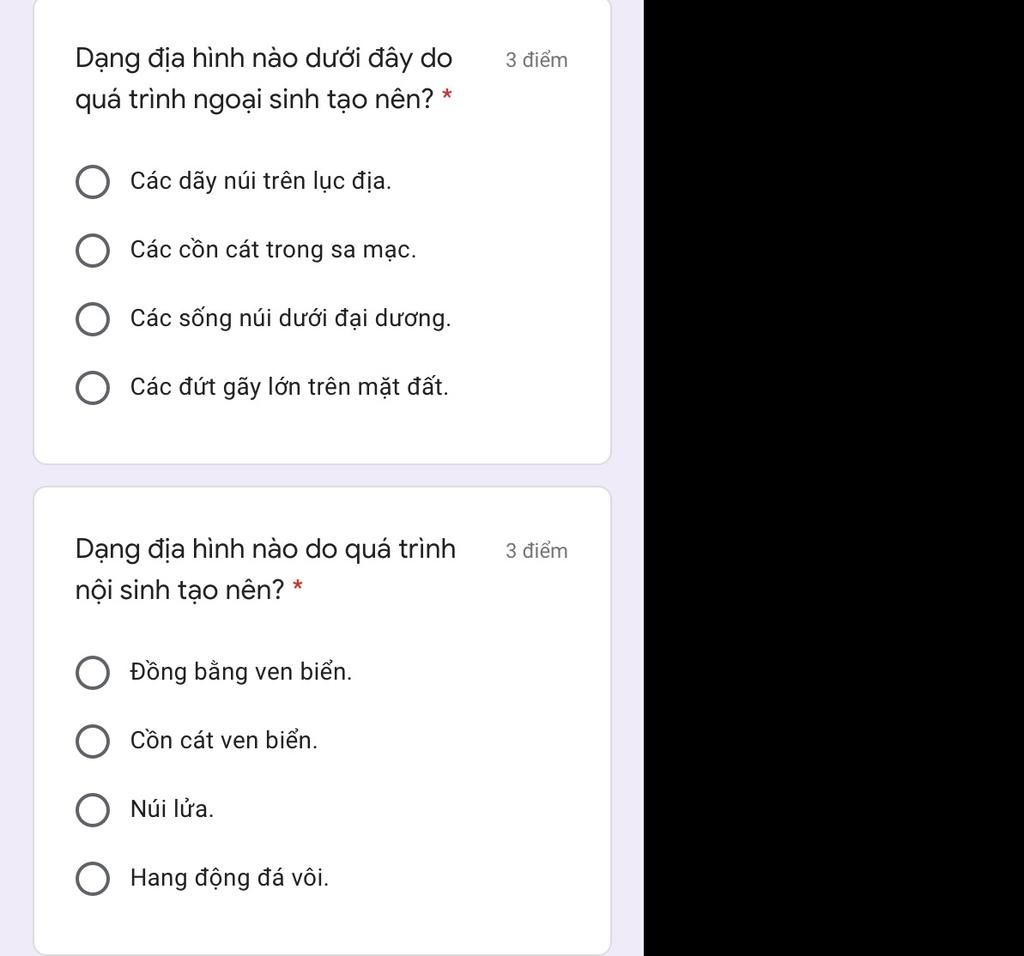Click the answer text "Đồng bằng ven biển."
The height and width of the screenshot is (956, 1024).
point(241,673)
